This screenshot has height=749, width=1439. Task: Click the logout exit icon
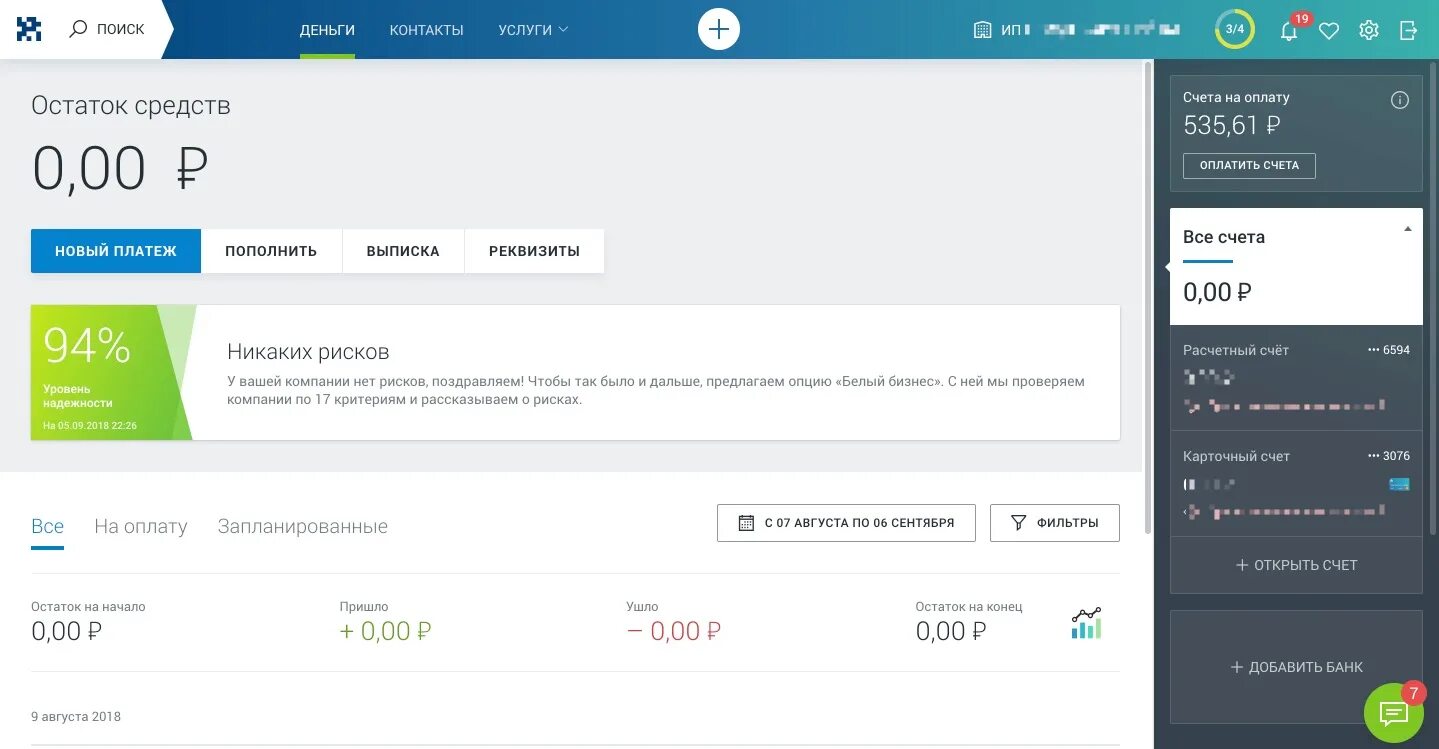click(x=1408, y=30)
